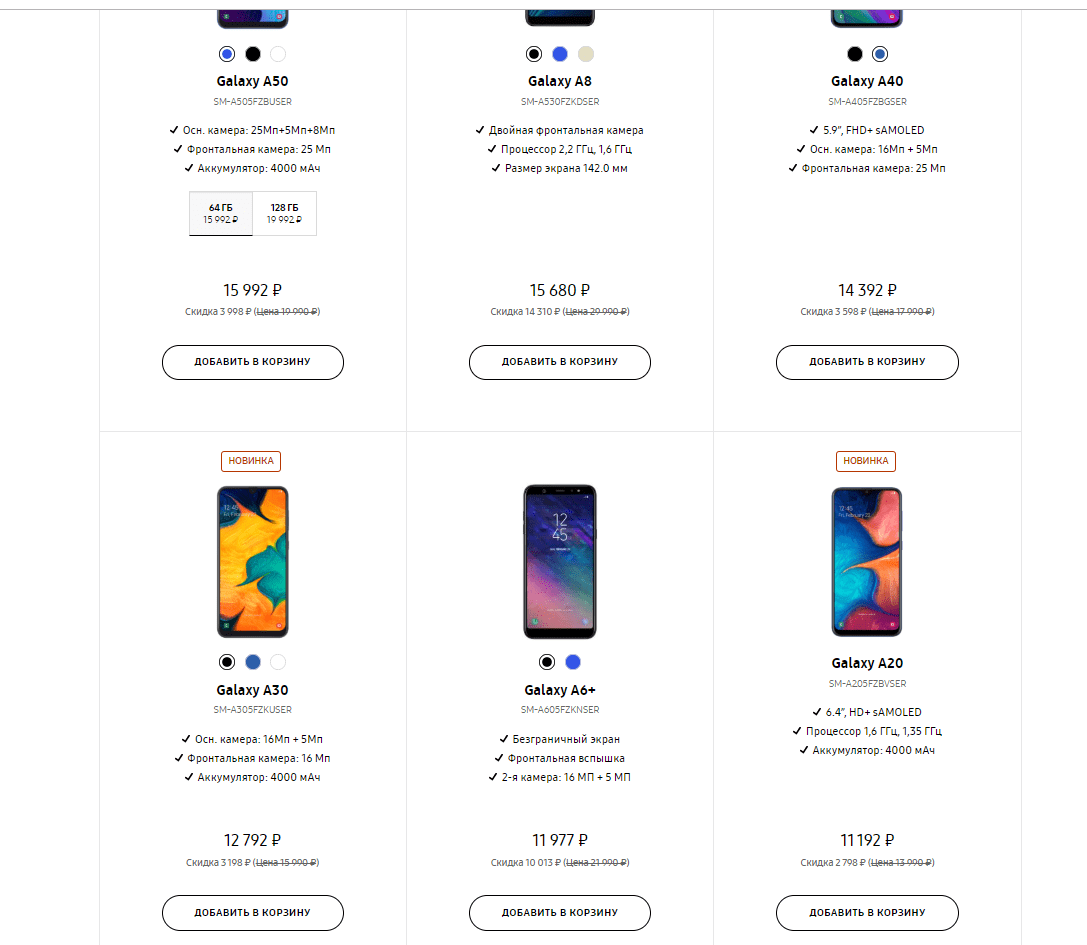Open the Galaxy A20 product title
The image size is (1087, 945).
click(867, 663)
